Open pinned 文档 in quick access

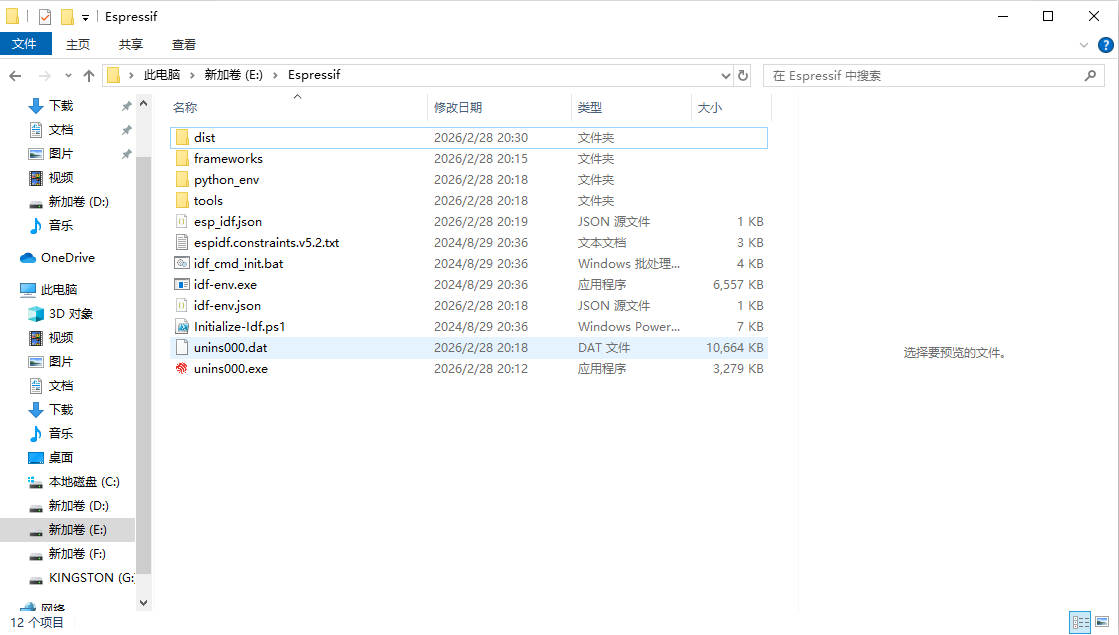(61, 130)
